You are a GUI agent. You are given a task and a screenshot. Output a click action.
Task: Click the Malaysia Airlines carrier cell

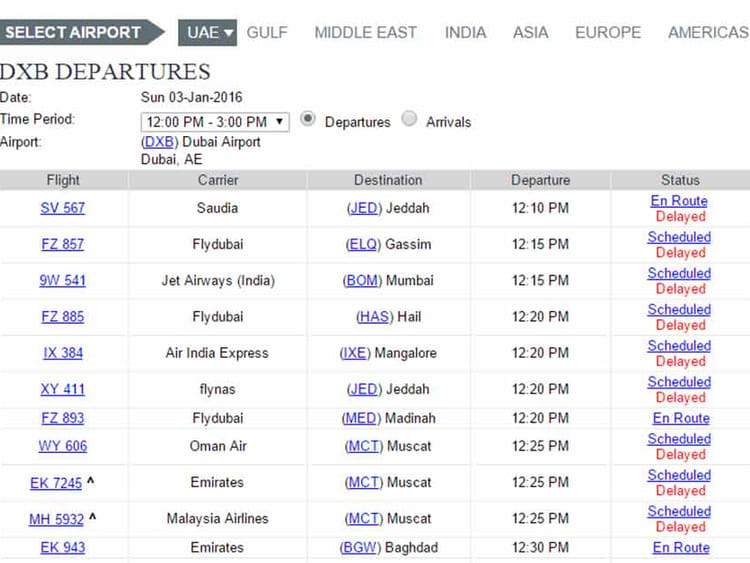218,519
